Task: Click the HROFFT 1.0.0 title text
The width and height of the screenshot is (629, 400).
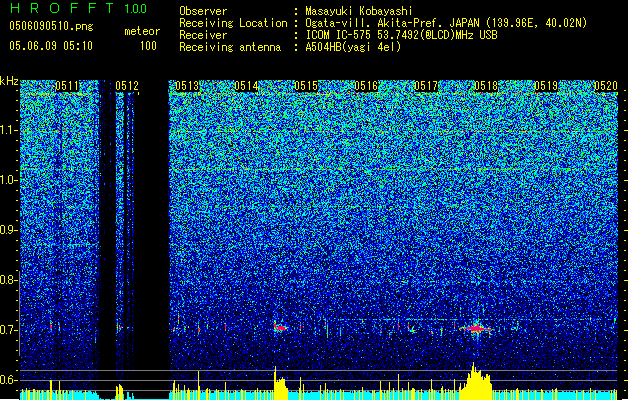Action: (78, 8)
